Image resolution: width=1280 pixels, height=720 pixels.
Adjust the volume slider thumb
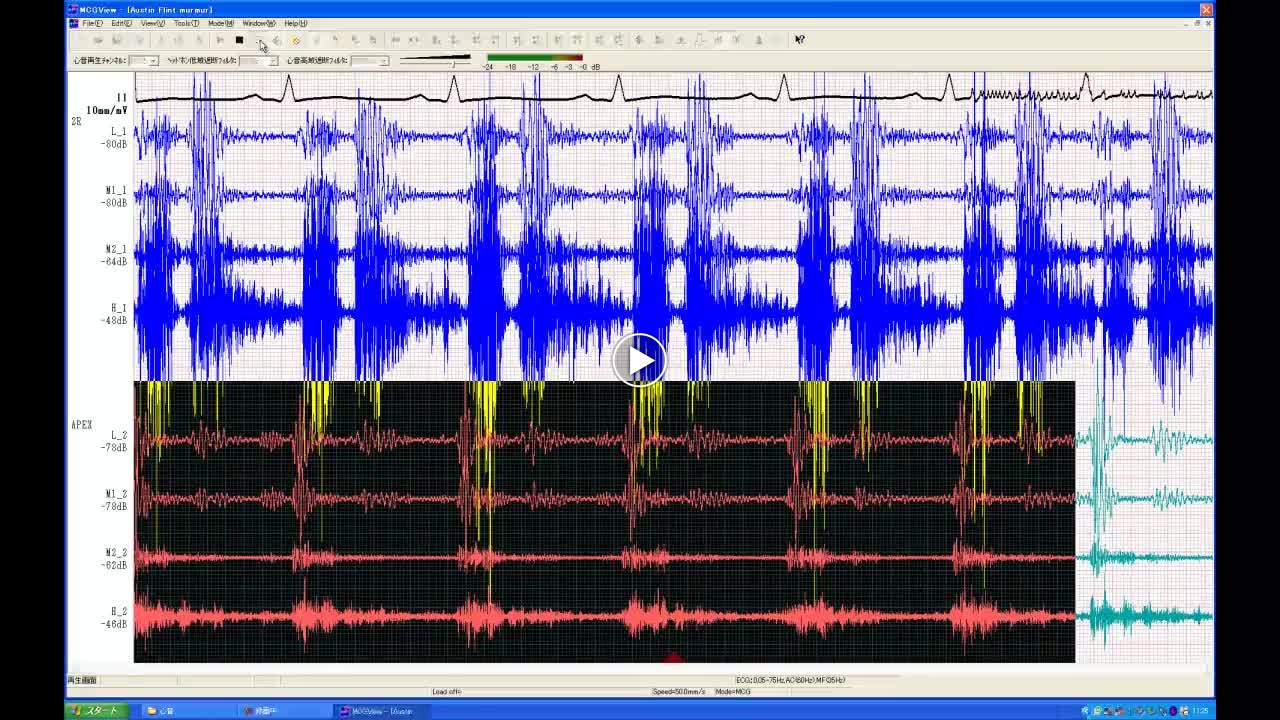tap(454, 62)
